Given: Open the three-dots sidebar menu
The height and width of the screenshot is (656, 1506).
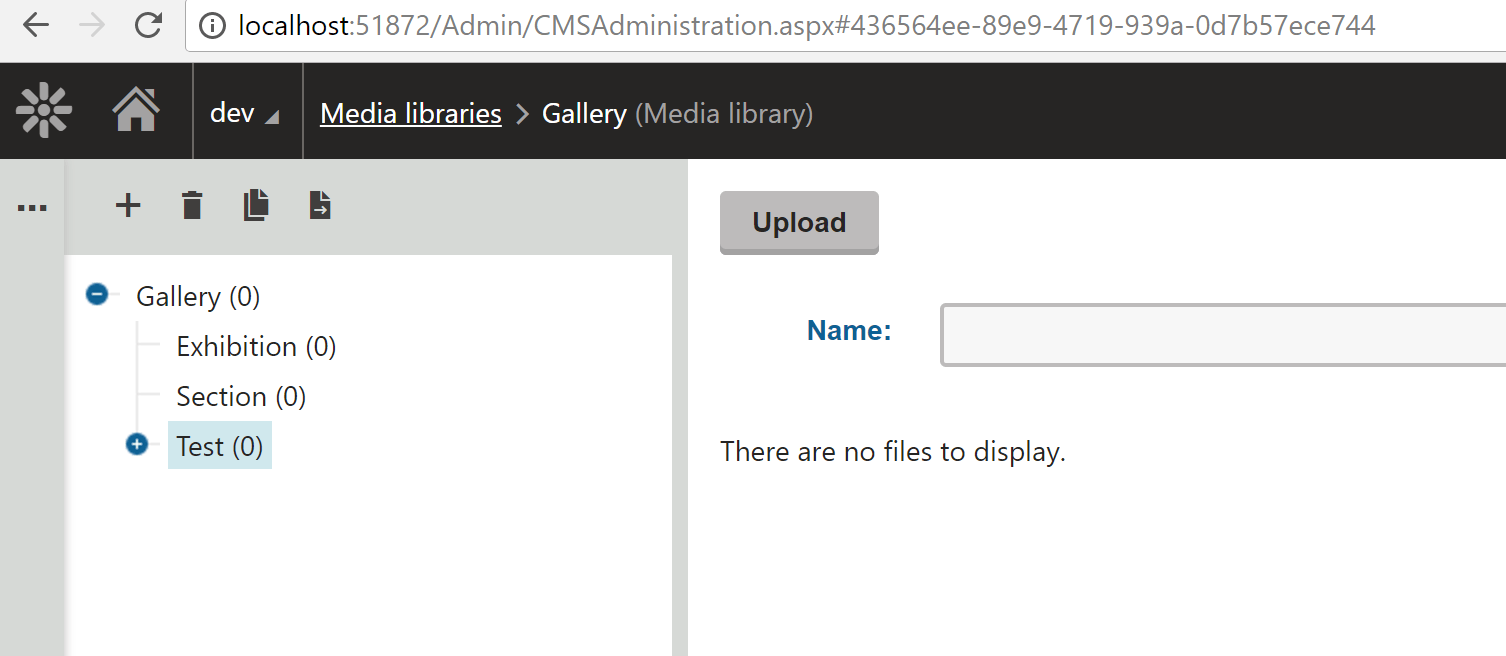Looking at the screenshot, I should [x=32, y=208].
